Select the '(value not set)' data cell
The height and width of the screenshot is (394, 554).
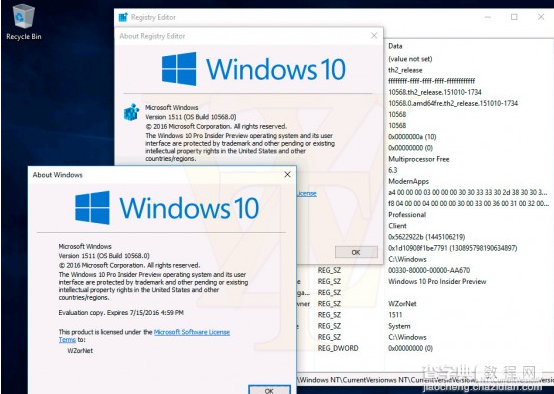point(410,59)
